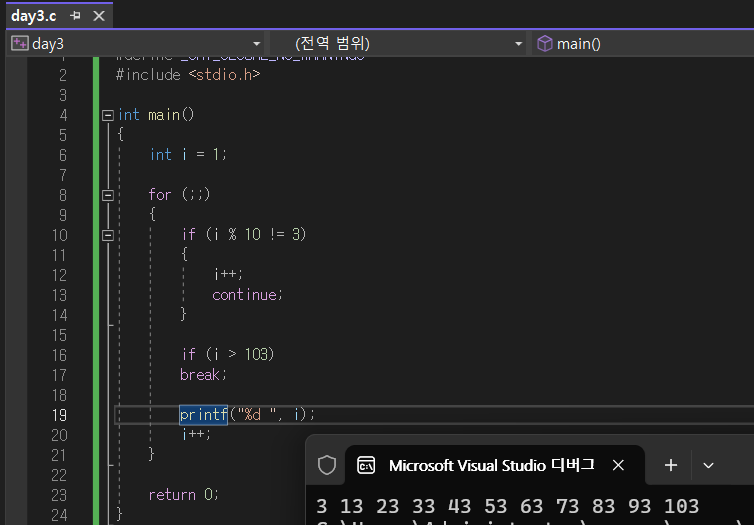Click line number 10 in the gutter
The width and height of the screenshot is (754, 525).
coord(59,235)
